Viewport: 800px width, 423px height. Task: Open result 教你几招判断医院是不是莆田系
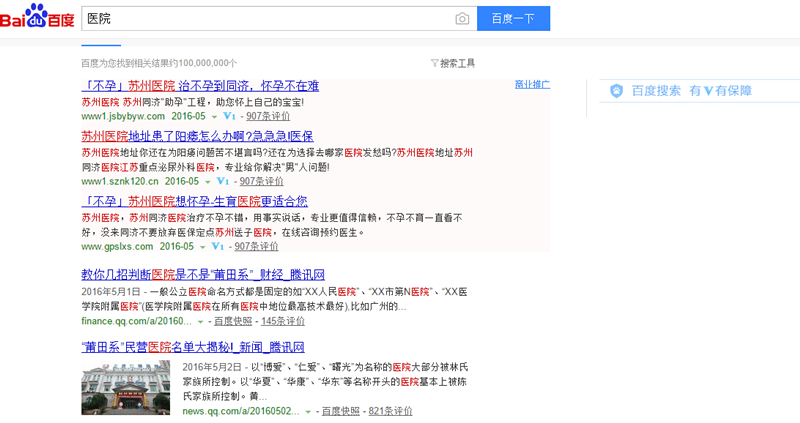pos(203,275)
